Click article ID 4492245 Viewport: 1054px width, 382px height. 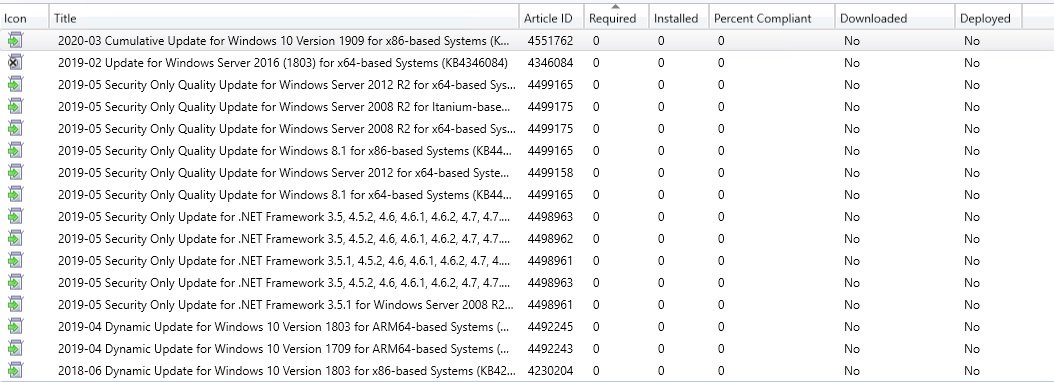(x=551, y=327)
